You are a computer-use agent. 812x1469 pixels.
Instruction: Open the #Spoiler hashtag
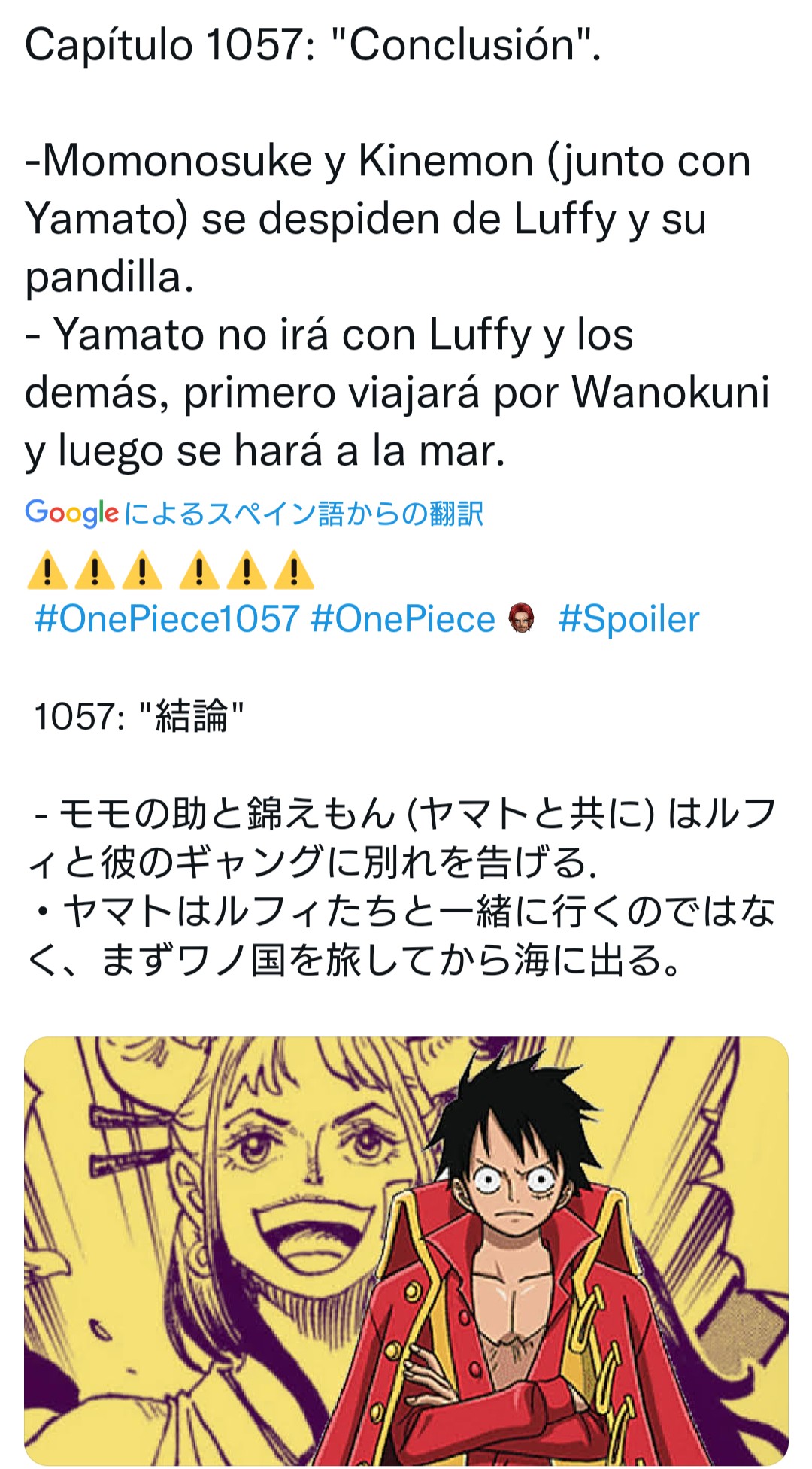[x=629, y=619]
